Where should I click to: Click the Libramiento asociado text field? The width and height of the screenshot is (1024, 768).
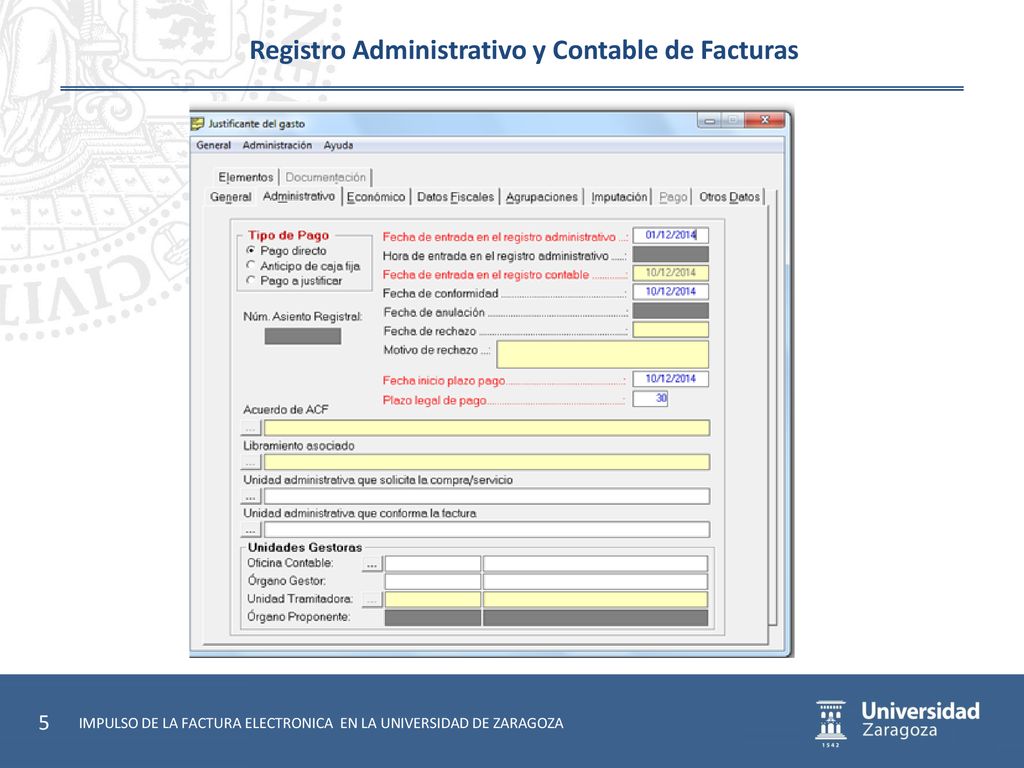pyautogui.click(x=487, y=462)
